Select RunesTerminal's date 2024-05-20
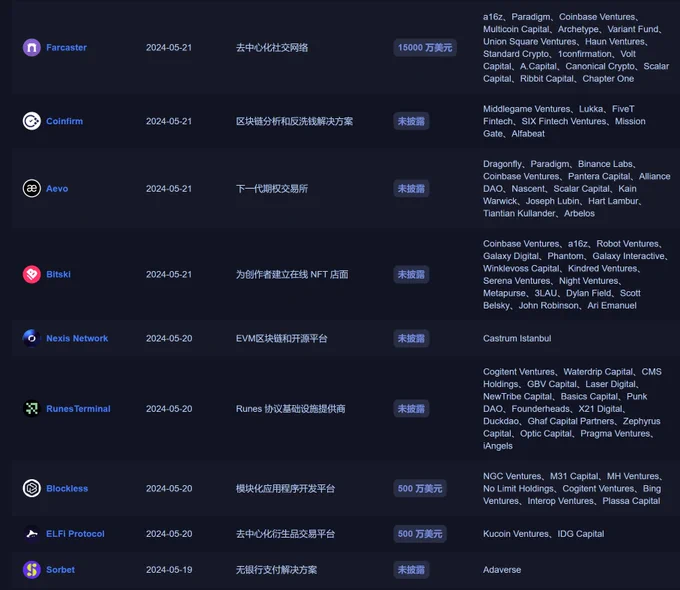This screenshot has width=680, height=590. pyautogui.click(x=169, y=409)
